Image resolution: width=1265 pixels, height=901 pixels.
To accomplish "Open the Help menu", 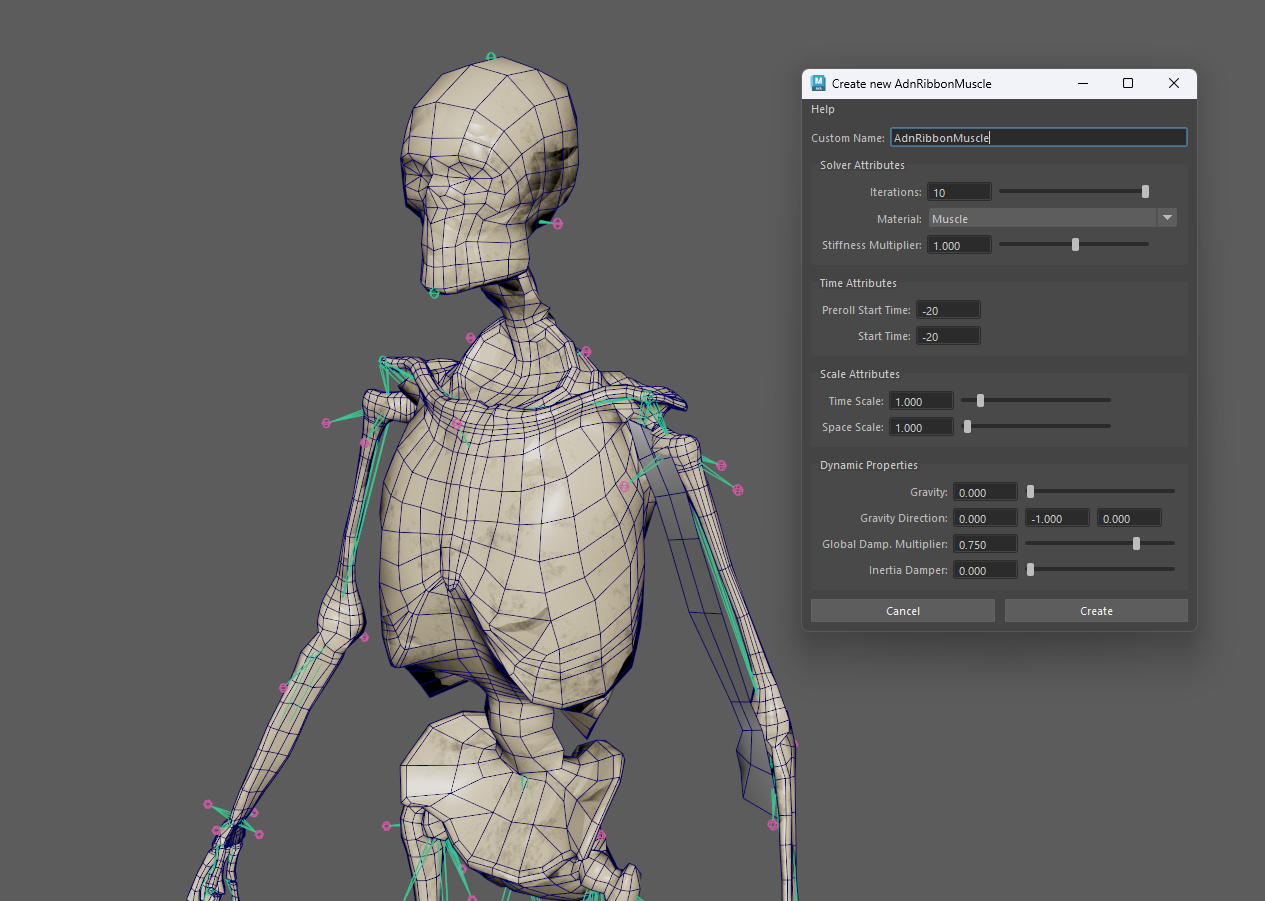I will pos(822,109).
